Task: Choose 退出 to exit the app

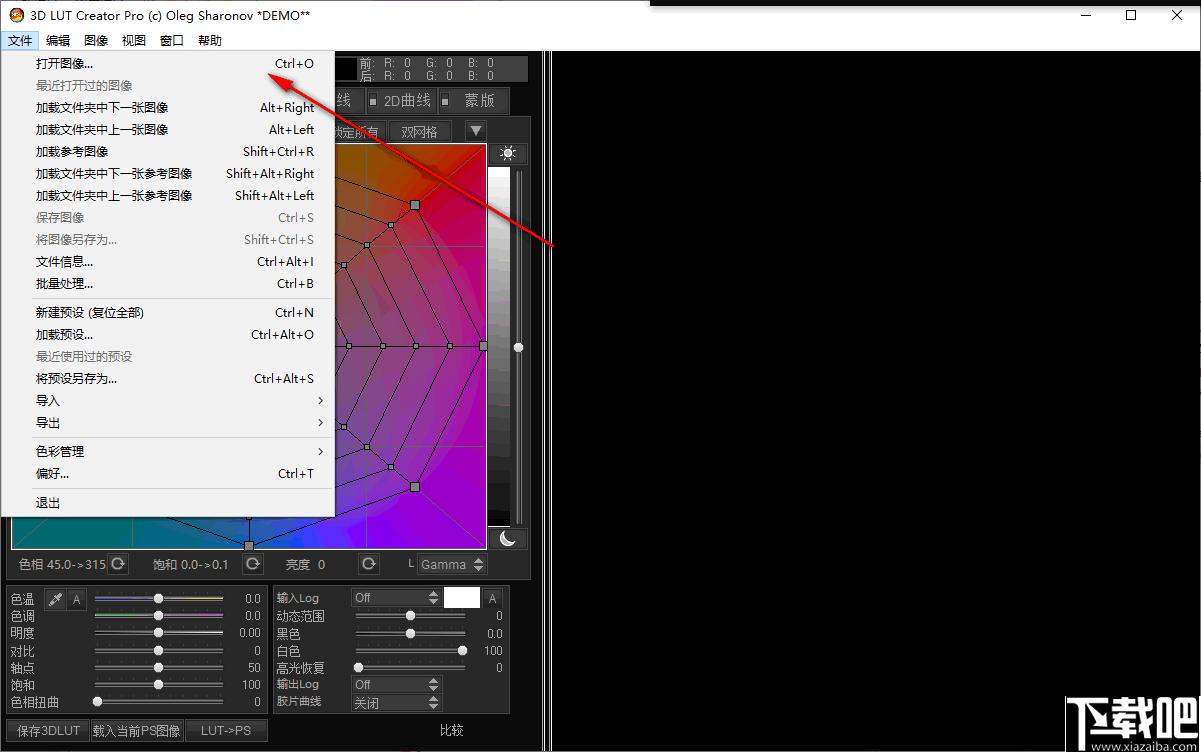Action: (x=168, y=502)
